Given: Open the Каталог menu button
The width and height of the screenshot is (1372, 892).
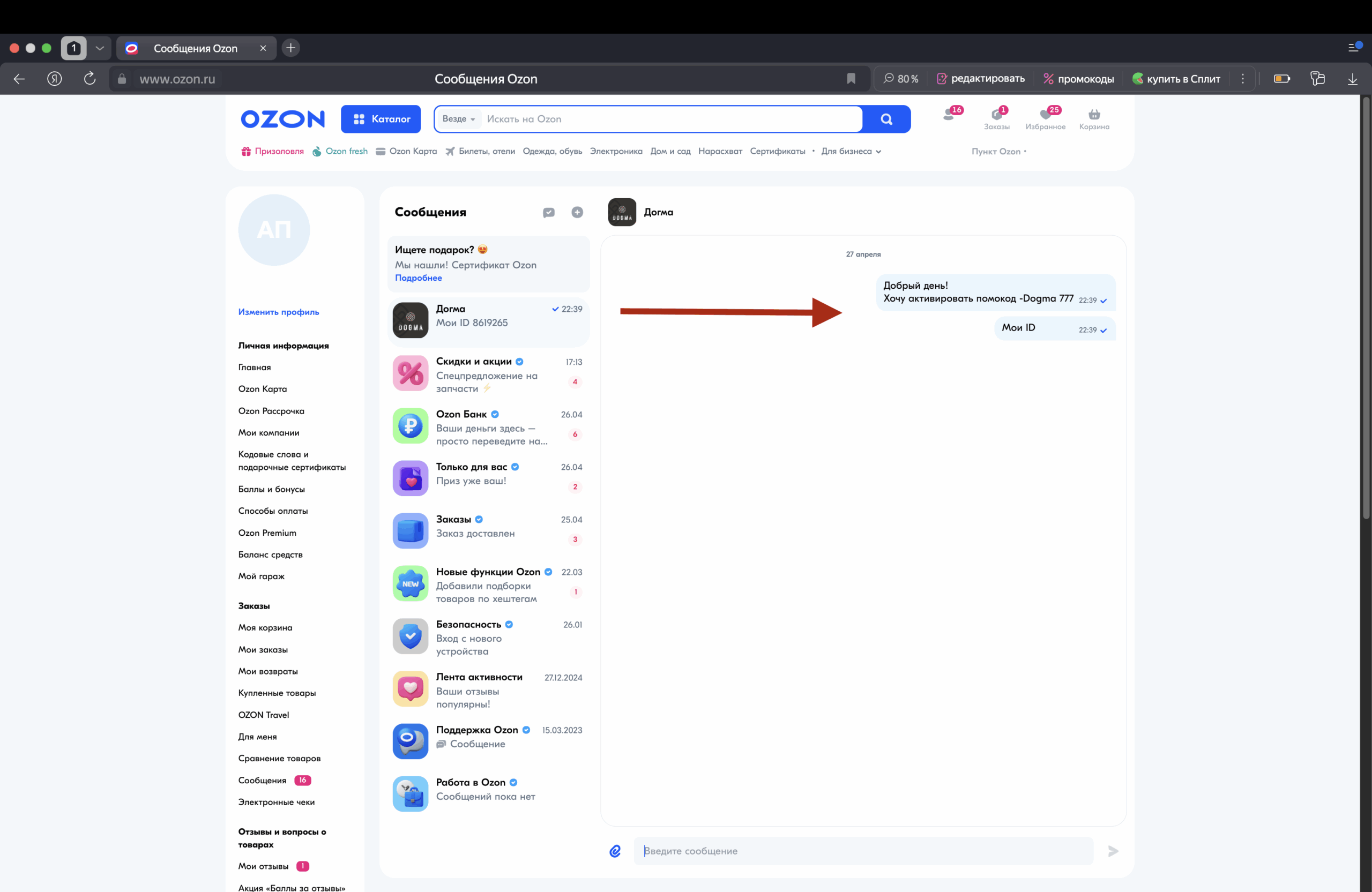Looking at the screenshot, I should click(x=381, y=119).
